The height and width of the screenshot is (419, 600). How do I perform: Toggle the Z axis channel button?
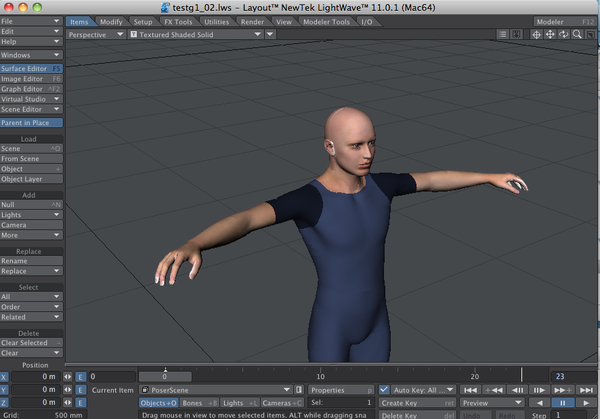(4, 403)
